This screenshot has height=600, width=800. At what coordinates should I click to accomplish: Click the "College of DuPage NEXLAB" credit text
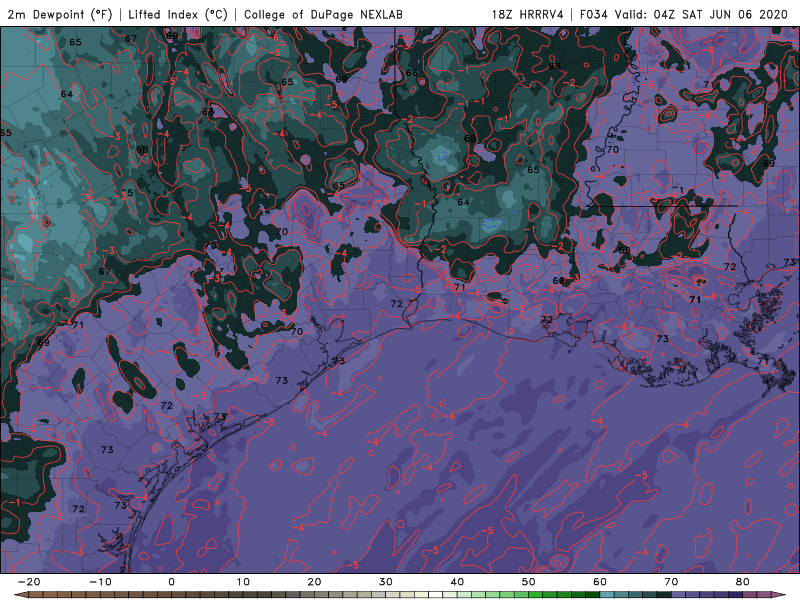point(323,14)
